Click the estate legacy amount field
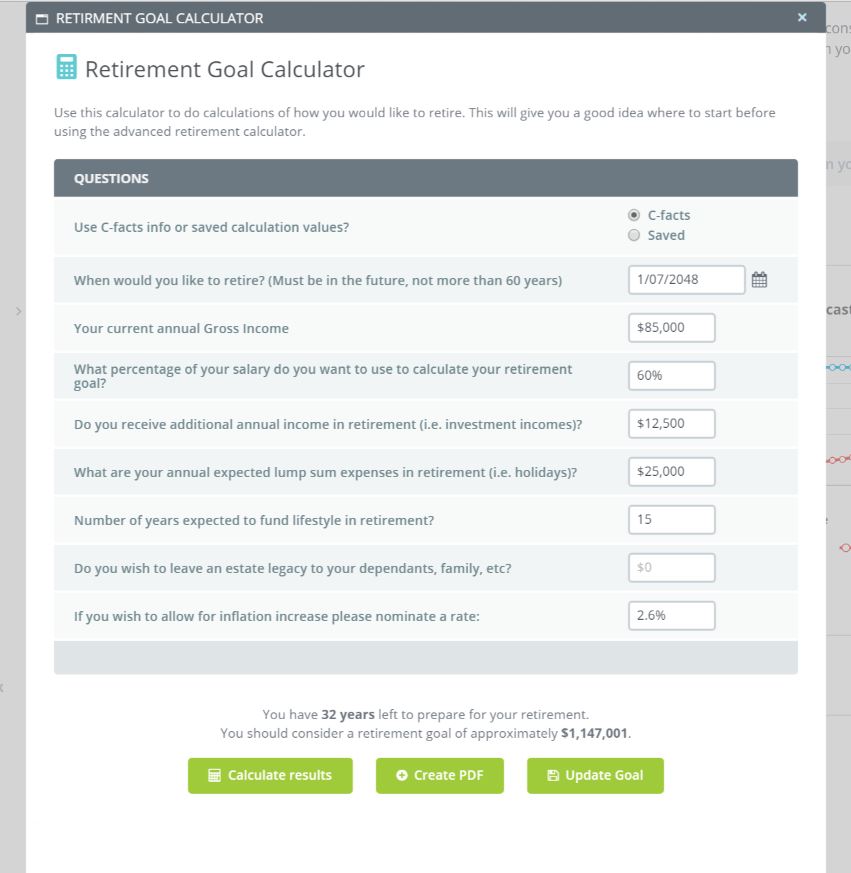851x873 pixels. pos(672,568)
